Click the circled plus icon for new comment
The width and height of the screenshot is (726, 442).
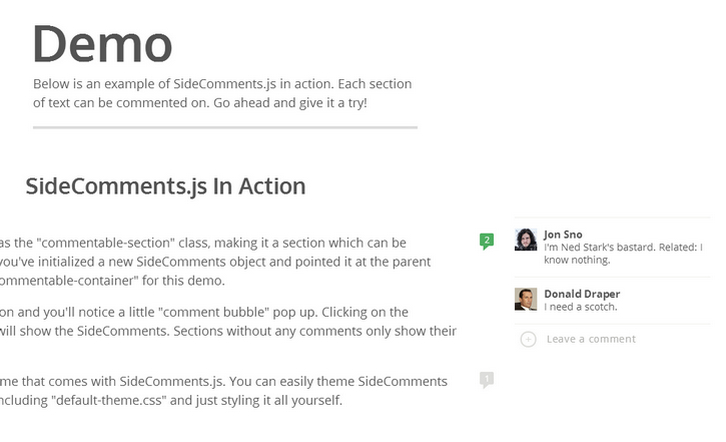tap(528, 339)
